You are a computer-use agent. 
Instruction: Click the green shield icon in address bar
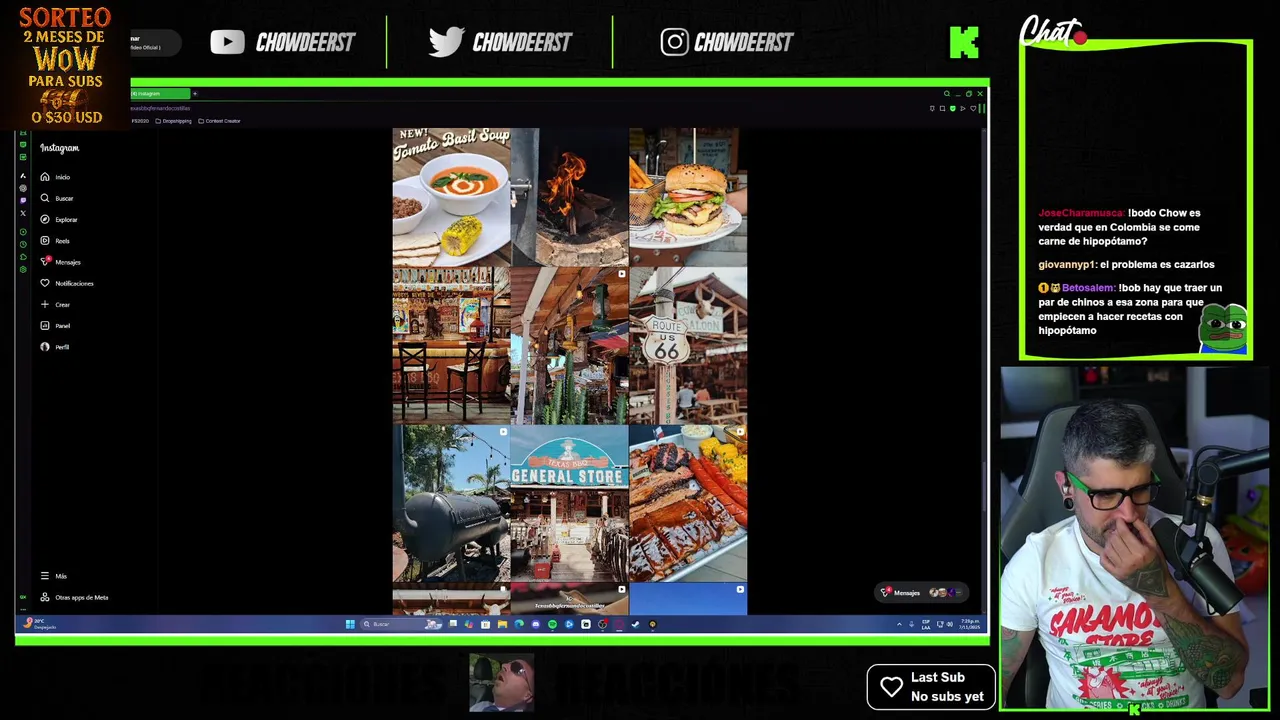952,108
